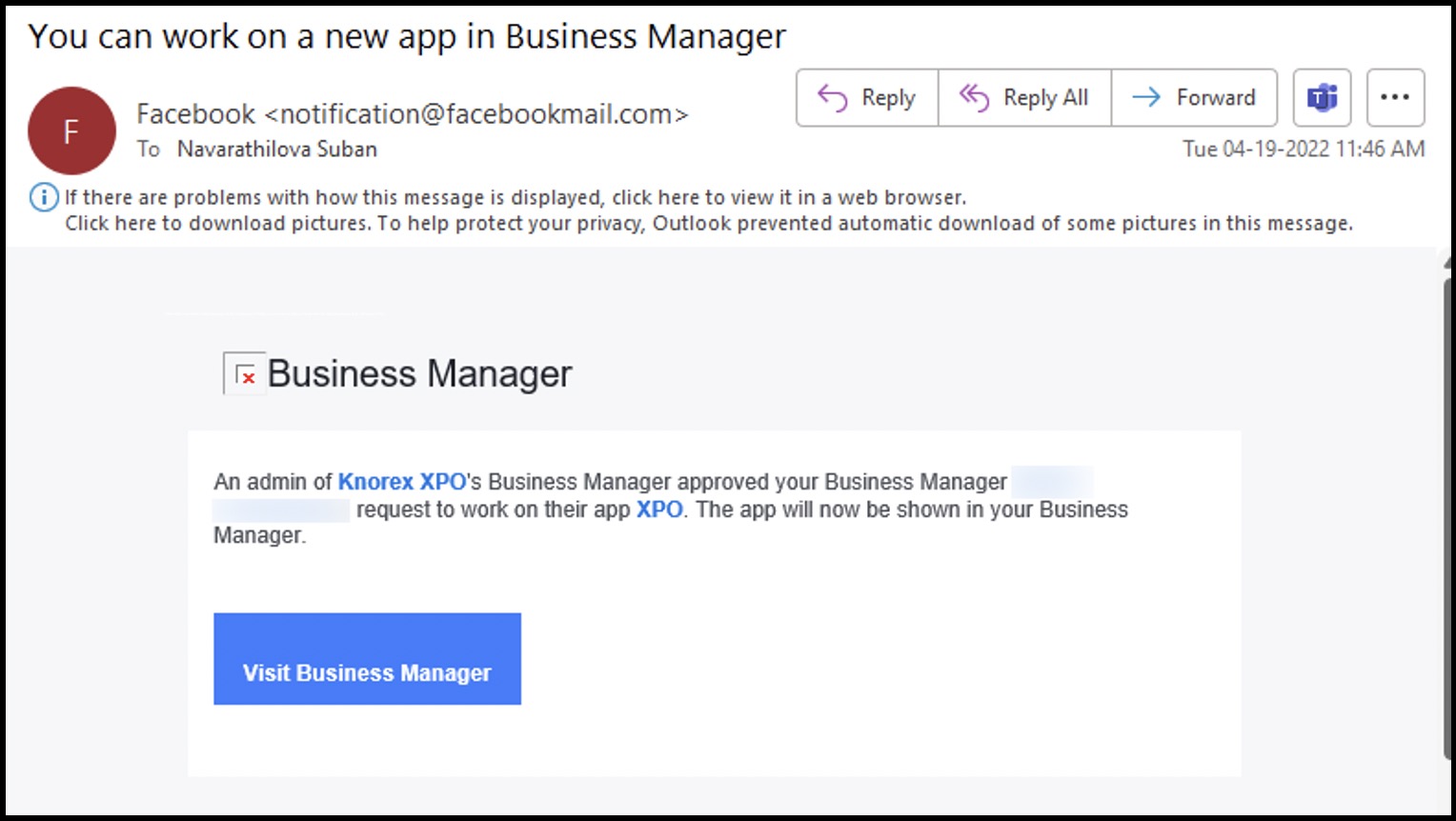
Task: Open the XPO app link
Action: tap(659, 509)
